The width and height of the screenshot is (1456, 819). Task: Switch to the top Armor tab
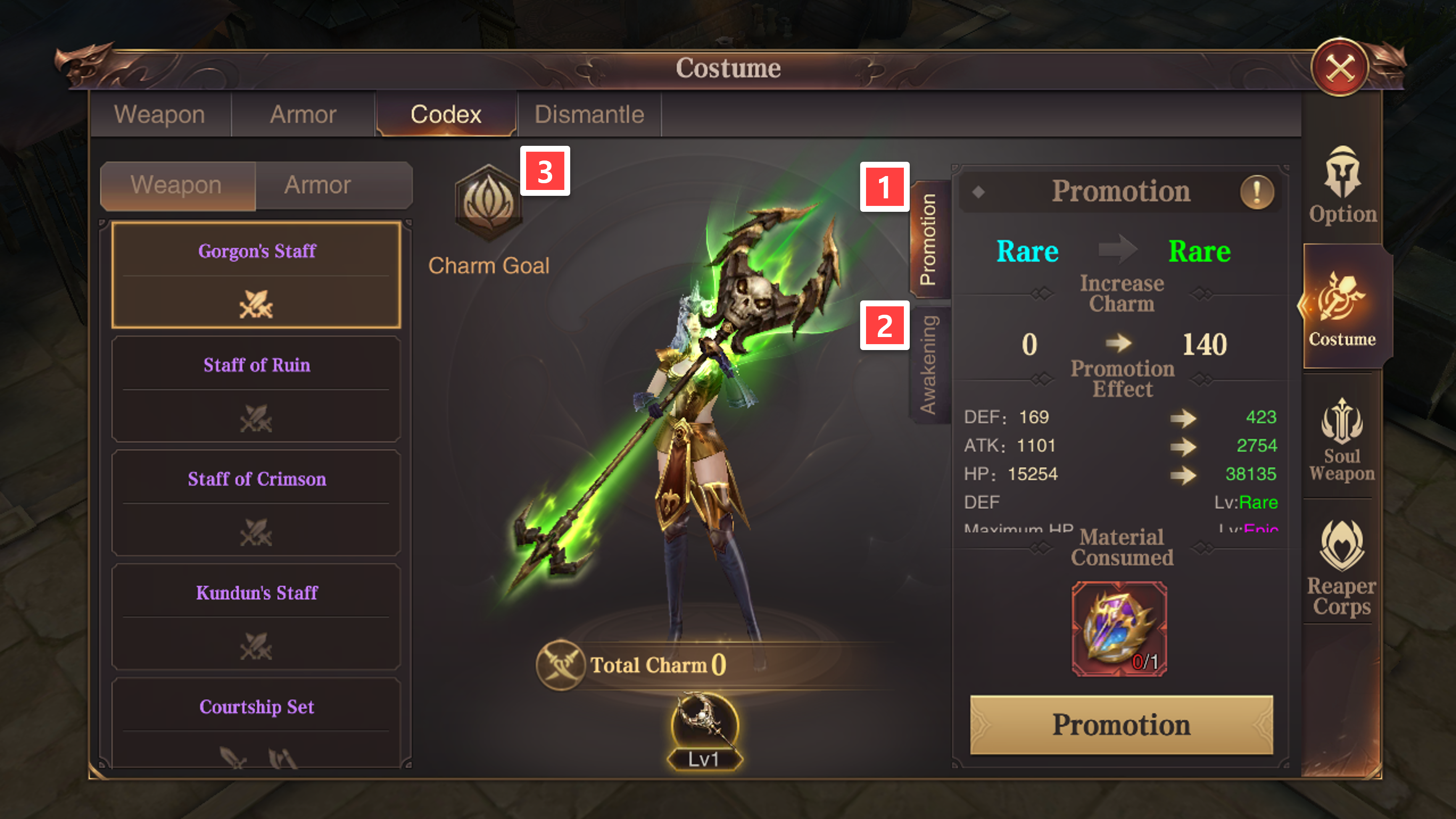point(303,115)
